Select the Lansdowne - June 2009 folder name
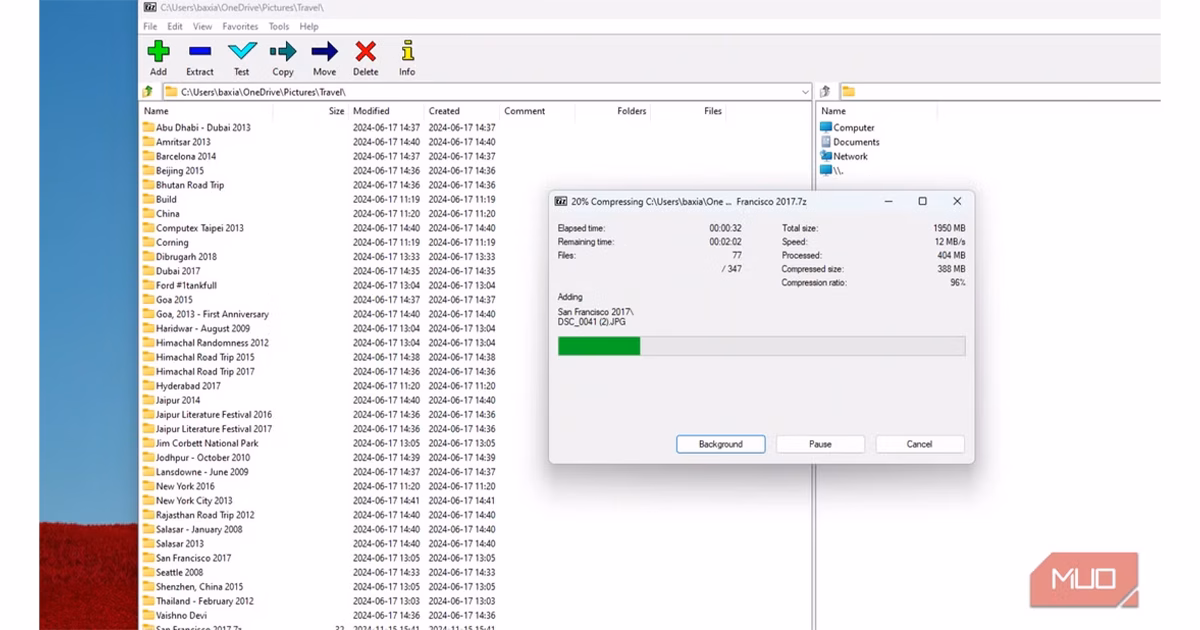 click(x=202, y=472)
